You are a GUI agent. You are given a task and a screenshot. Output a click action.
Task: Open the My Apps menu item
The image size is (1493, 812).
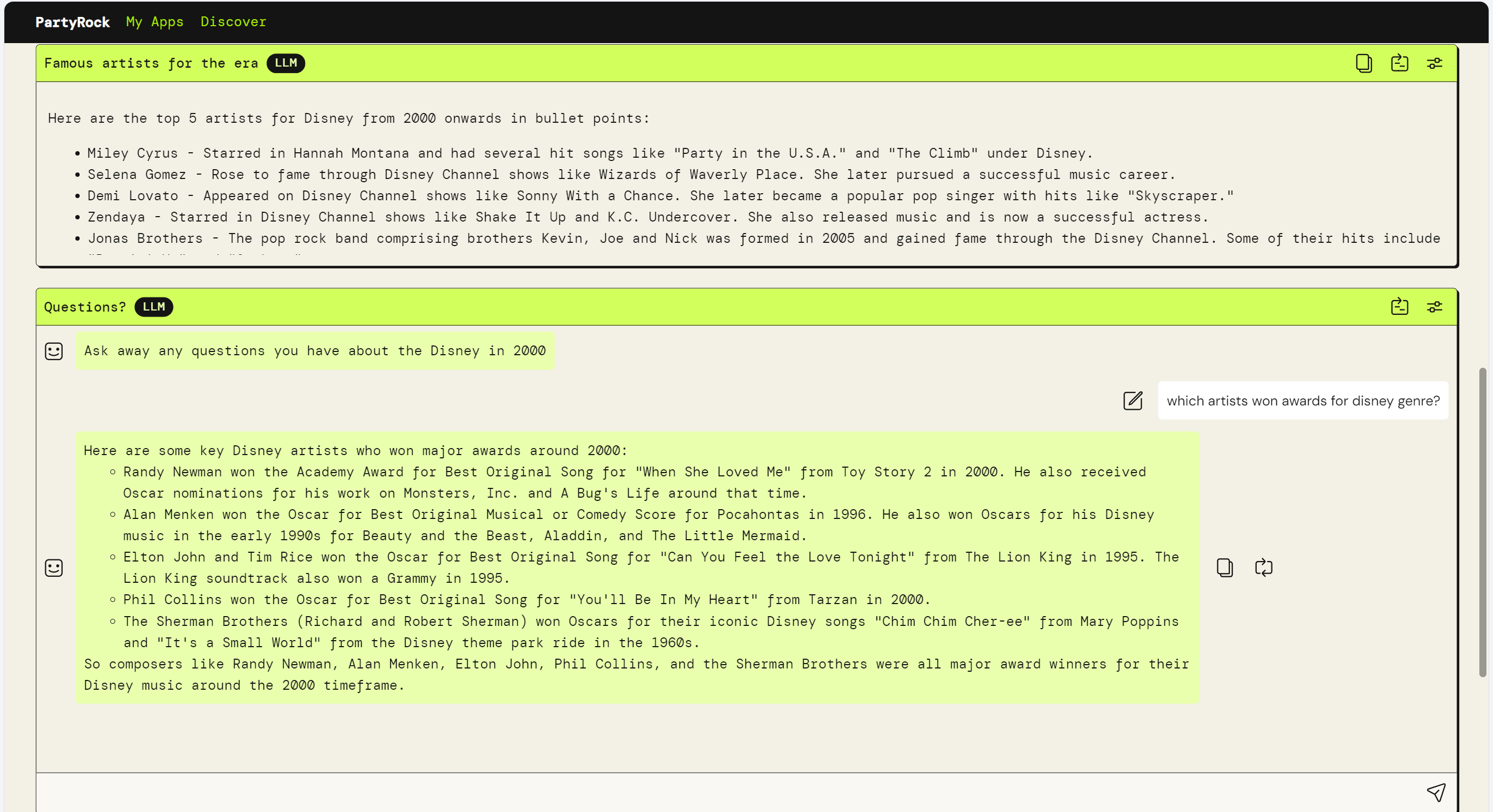(155, 21)
